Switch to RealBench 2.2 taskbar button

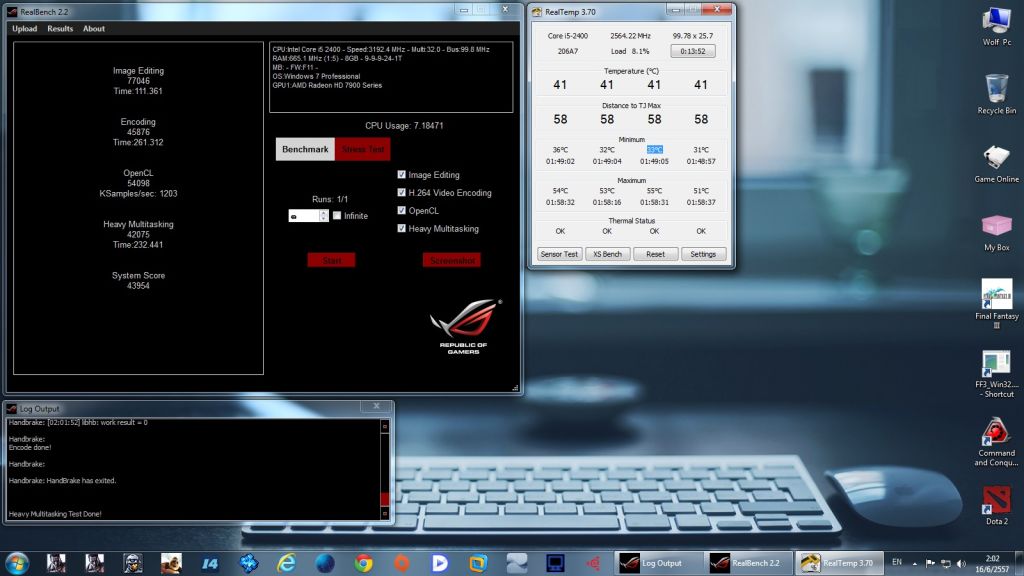point(749,563)
